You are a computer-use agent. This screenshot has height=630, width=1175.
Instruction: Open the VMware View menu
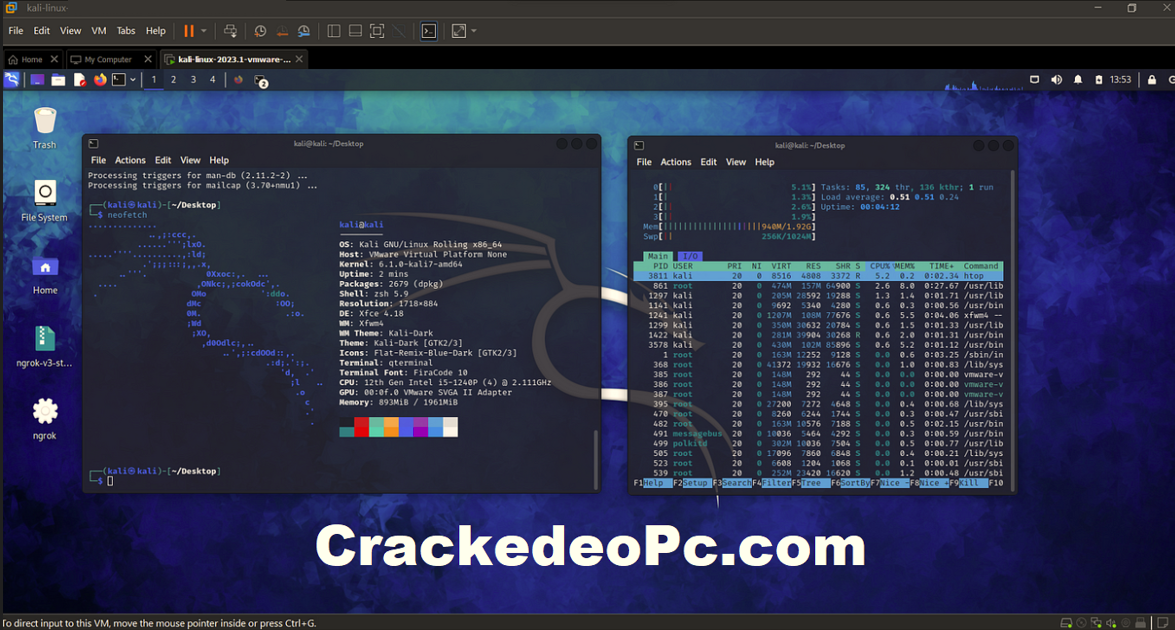pyautogui.click(x=70, y=31)
